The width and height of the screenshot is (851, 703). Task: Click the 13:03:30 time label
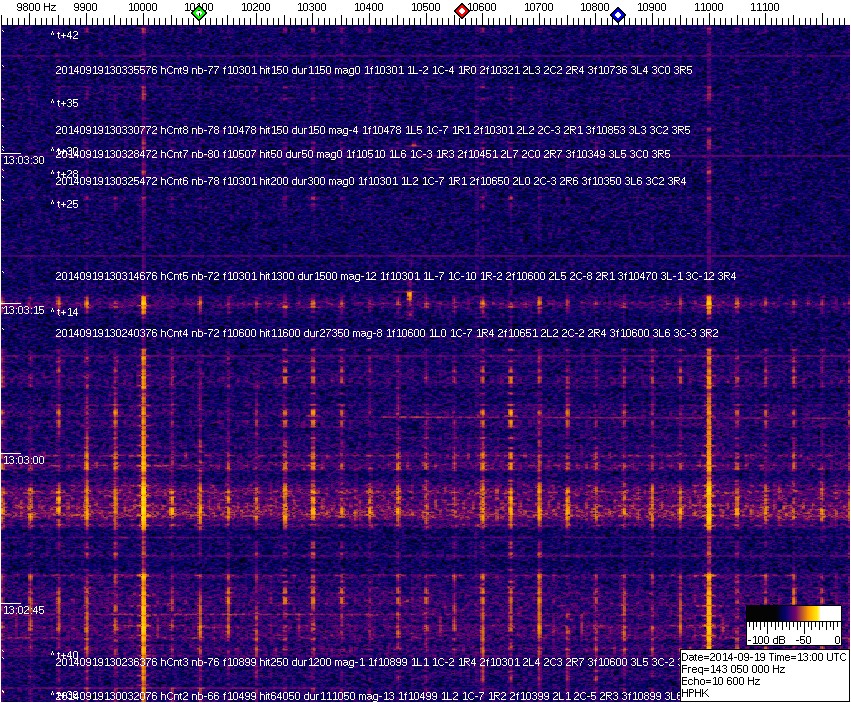click(24, 160)
